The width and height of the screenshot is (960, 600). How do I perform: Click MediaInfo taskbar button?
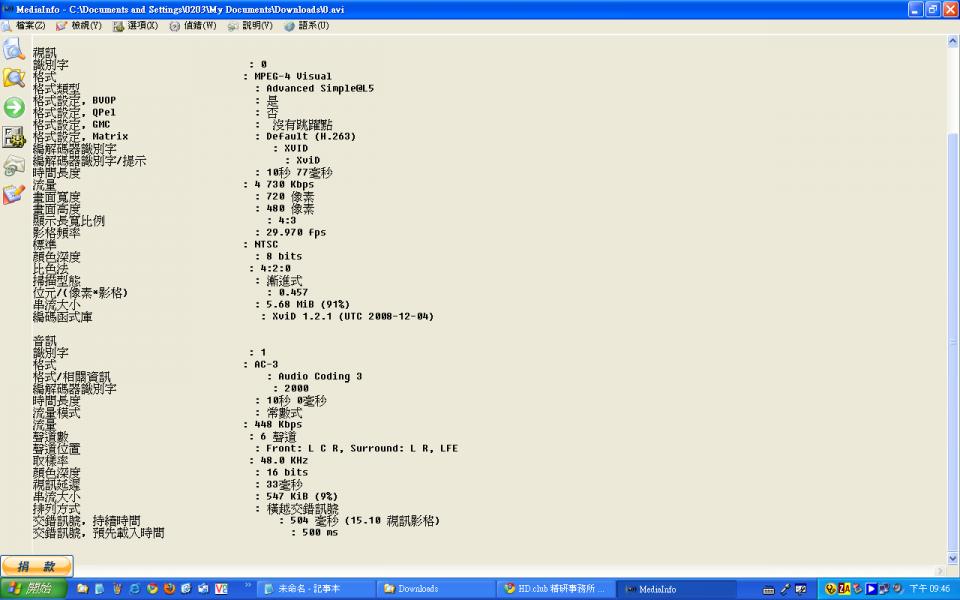pyautogui.click(x=673, y=589)
